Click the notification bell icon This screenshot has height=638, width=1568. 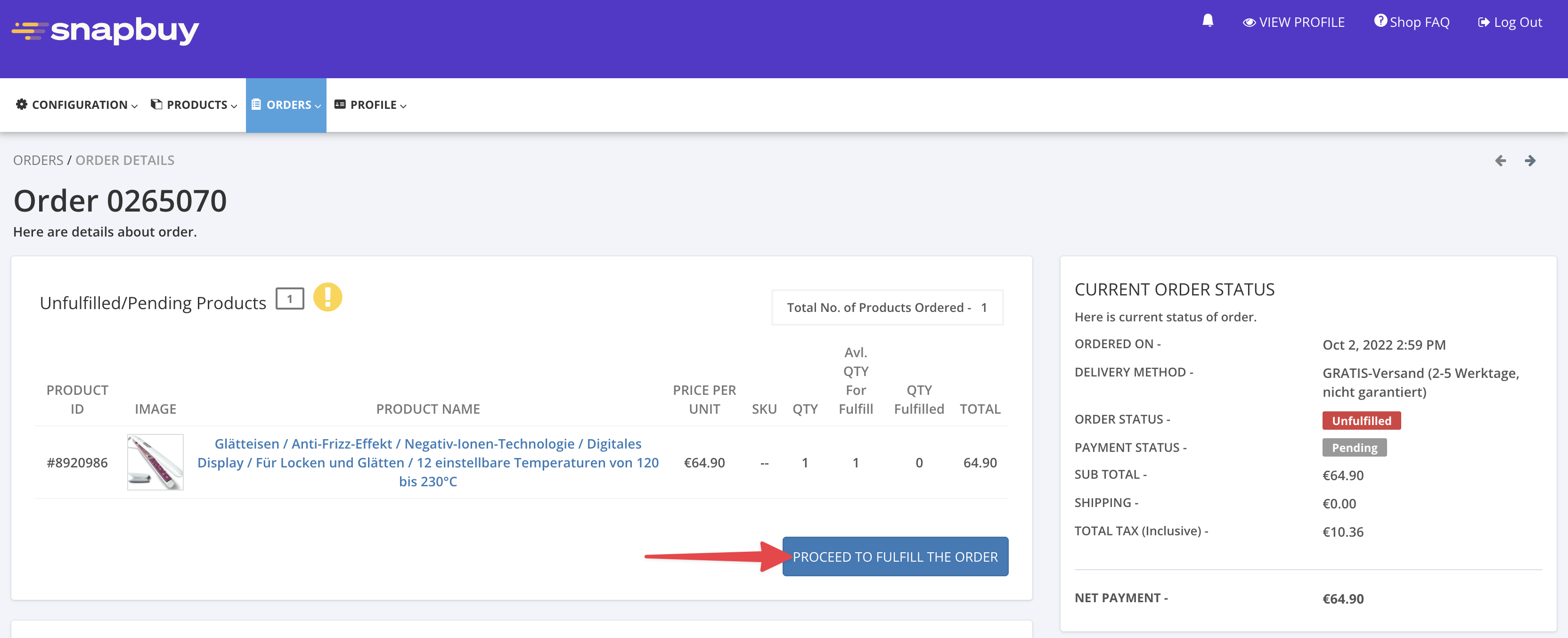[1208, 21]
